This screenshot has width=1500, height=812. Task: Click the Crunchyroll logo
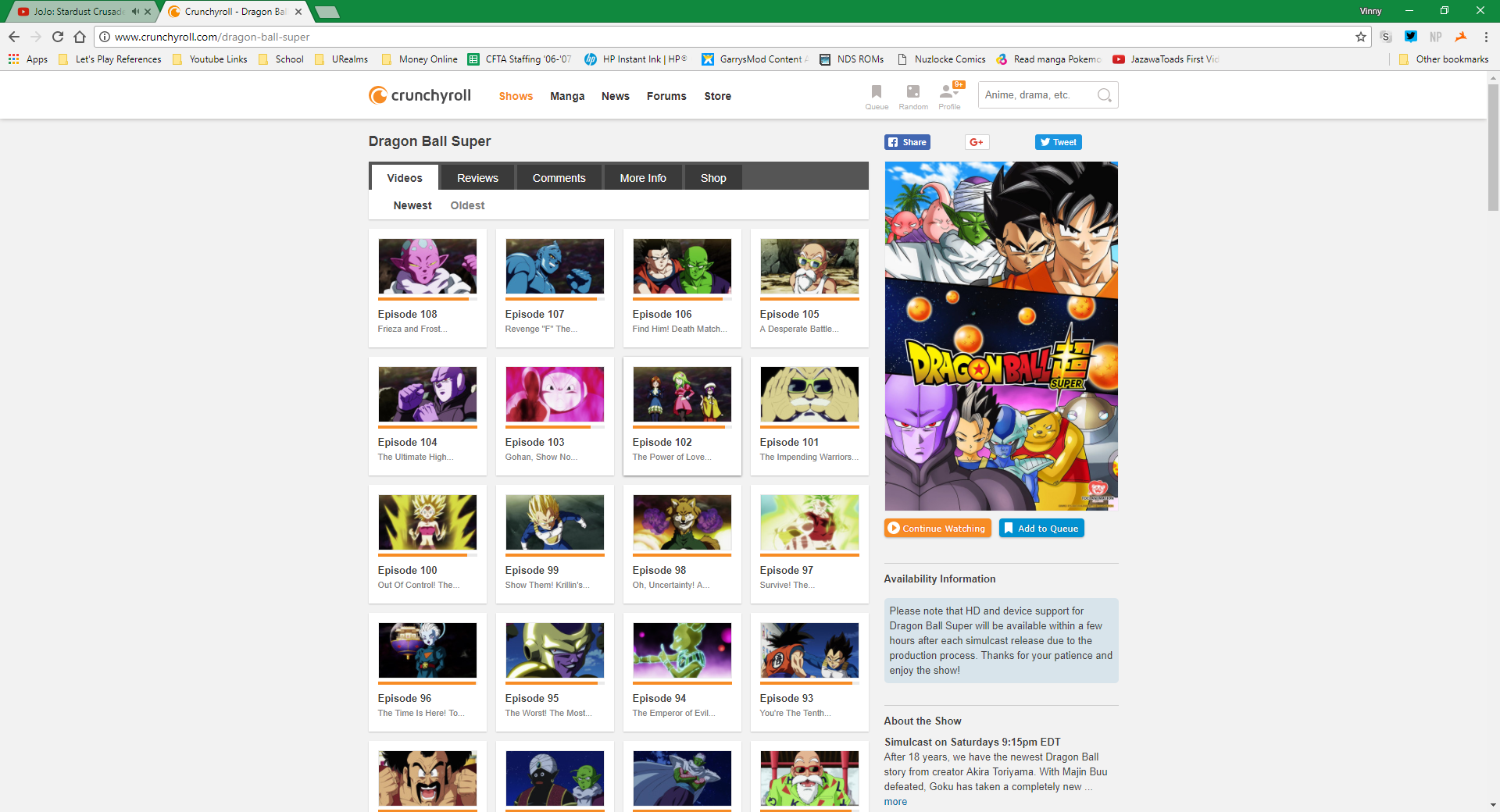(x=420, y=95)
